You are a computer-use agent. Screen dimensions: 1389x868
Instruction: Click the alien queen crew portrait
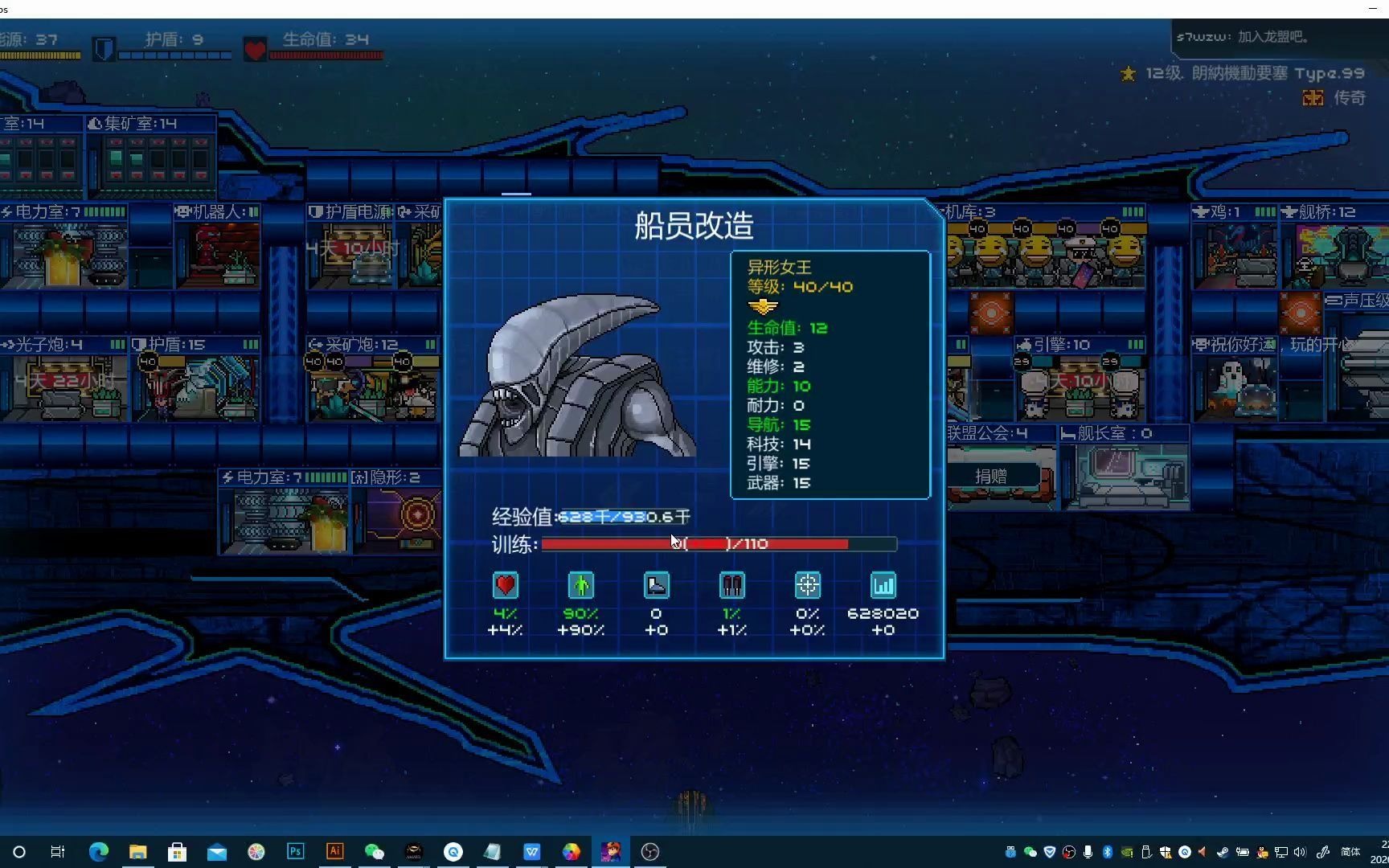(577, 376)
